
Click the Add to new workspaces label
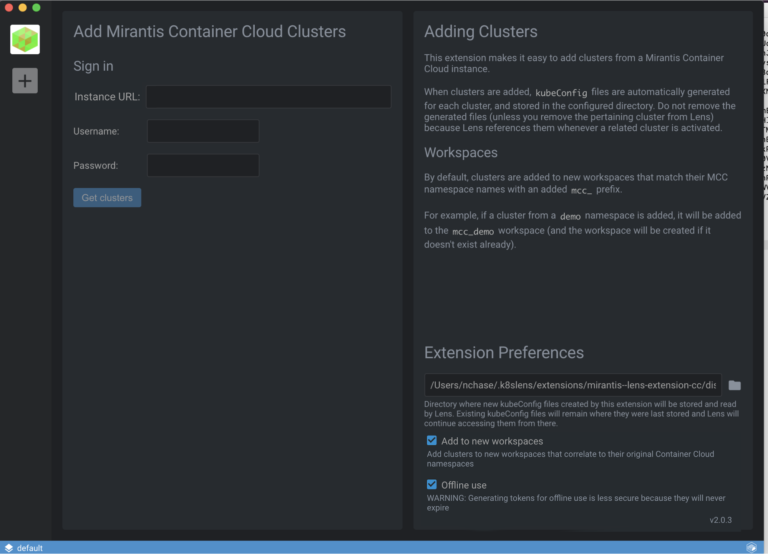pyautogui.click(x=492, y=441)
